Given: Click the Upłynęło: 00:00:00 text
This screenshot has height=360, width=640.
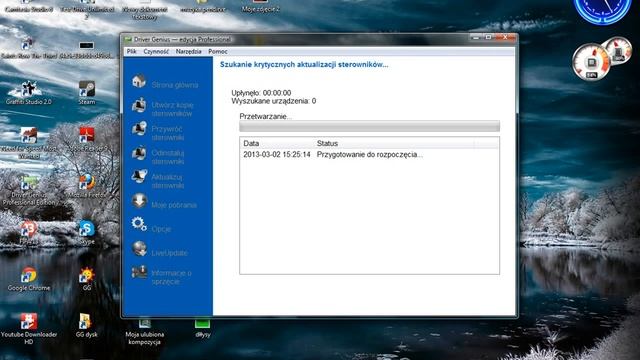Looking at the screenshot, I should 261,93.
